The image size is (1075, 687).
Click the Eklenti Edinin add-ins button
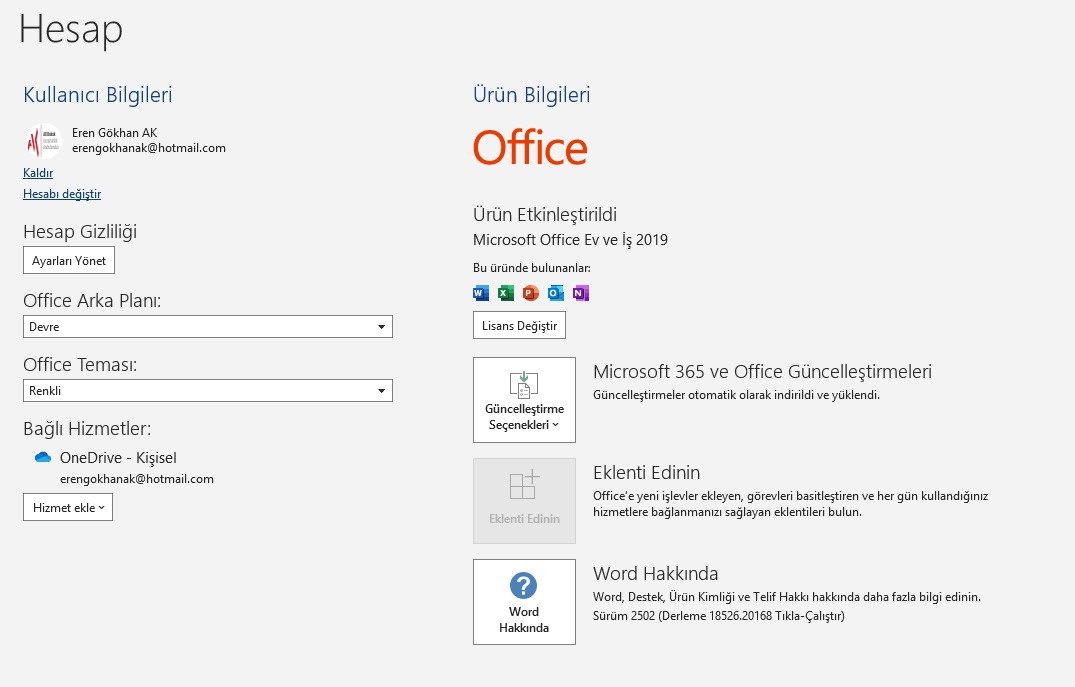[x=524, y=501]
